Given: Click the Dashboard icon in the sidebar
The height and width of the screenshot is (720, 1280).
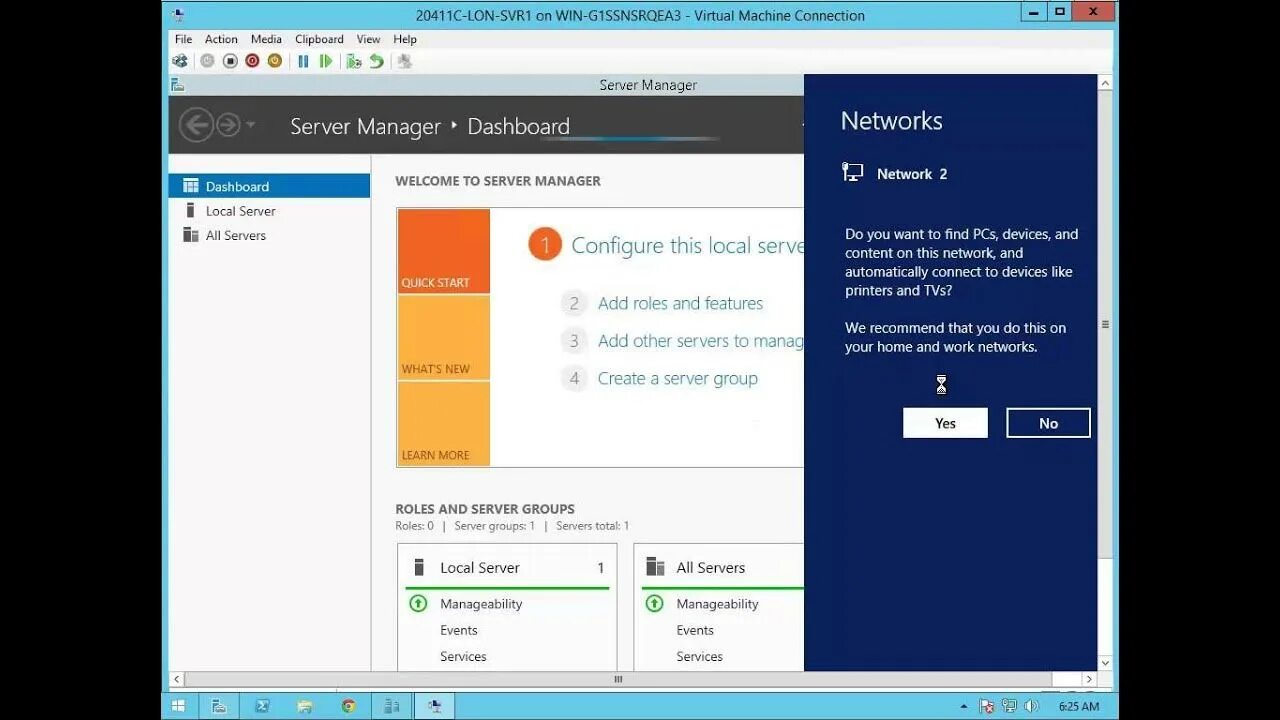Looking at the screenshot, I should (x=191, y=186).
